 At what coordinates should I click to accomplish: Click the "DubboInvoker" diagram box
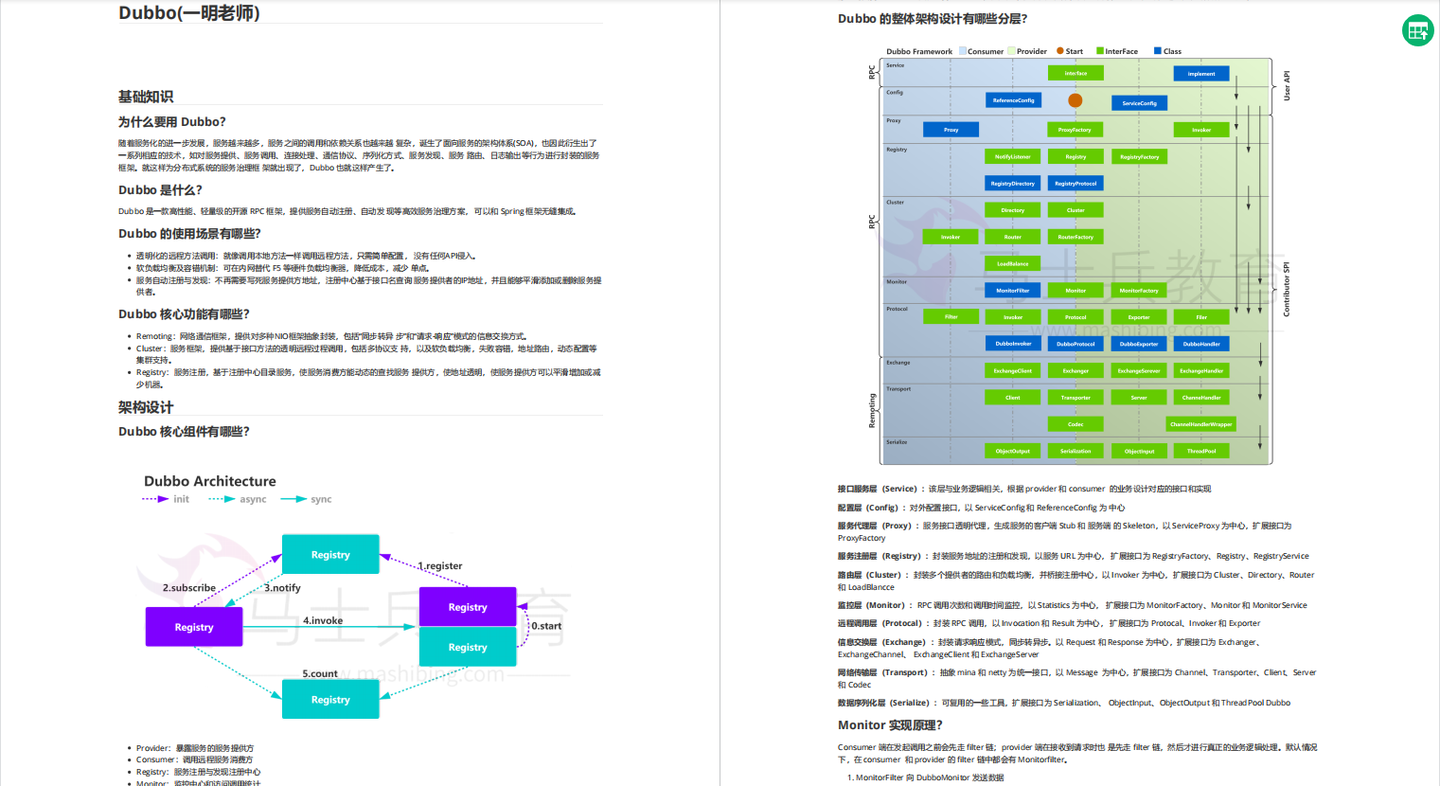pyautogui.click(x=1013, y=343)
